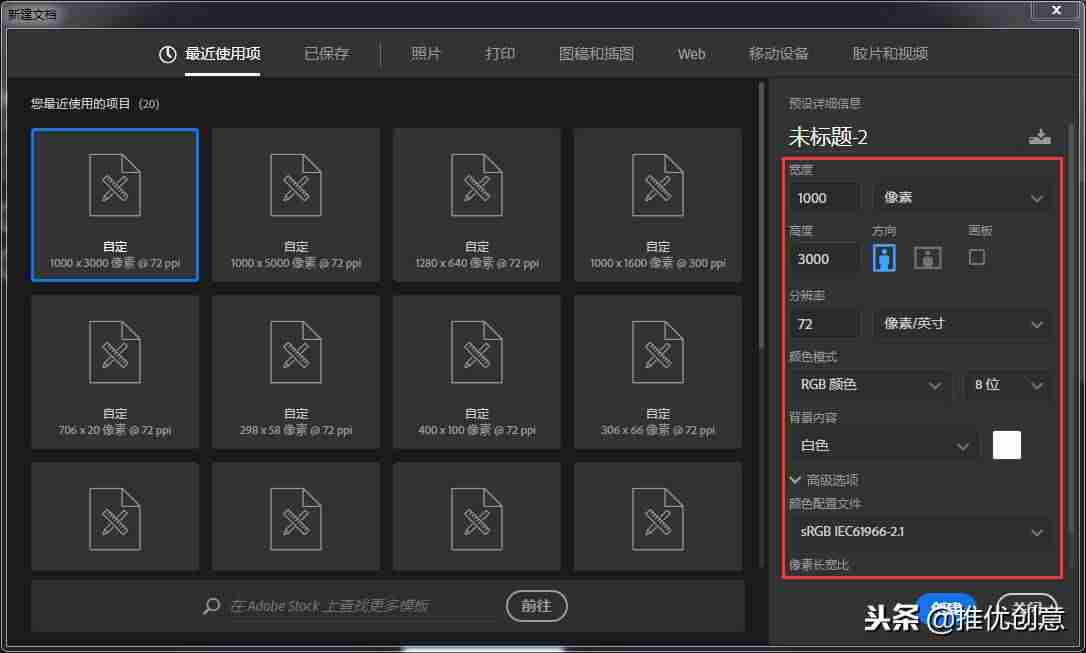The width and height of the screenshot is (1086, 653).
Task: Click the document icon of 1000 x 5000 preset
Action: point(296,186)
